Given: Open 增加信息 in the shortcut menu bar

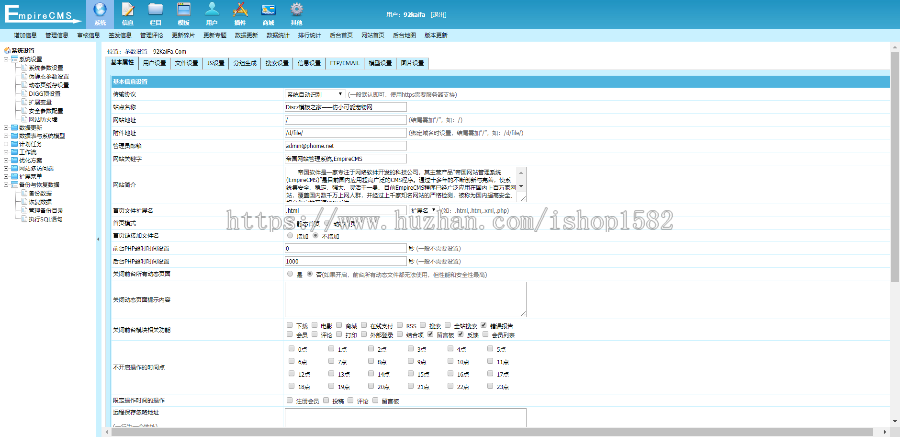Looking at the screenshot, I should point(25,35).
